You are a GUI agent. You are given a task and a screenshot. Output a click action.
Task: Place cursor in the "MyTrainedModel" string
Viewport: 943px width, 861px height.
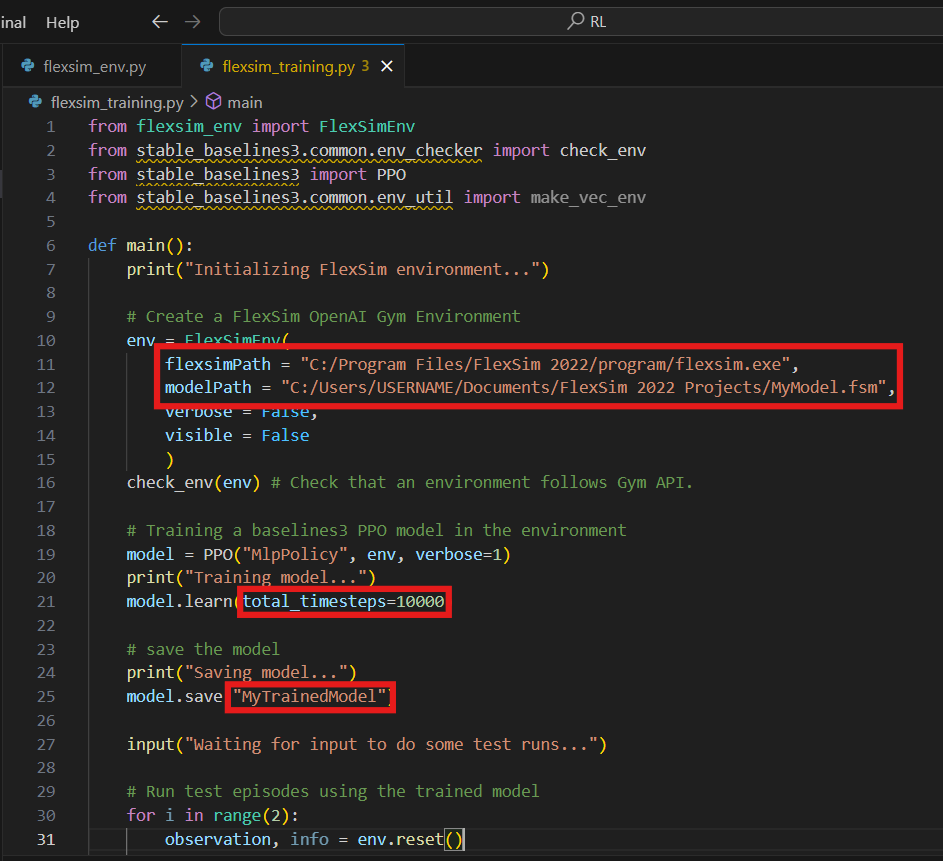pyautogui.click(x=310, y=697)
